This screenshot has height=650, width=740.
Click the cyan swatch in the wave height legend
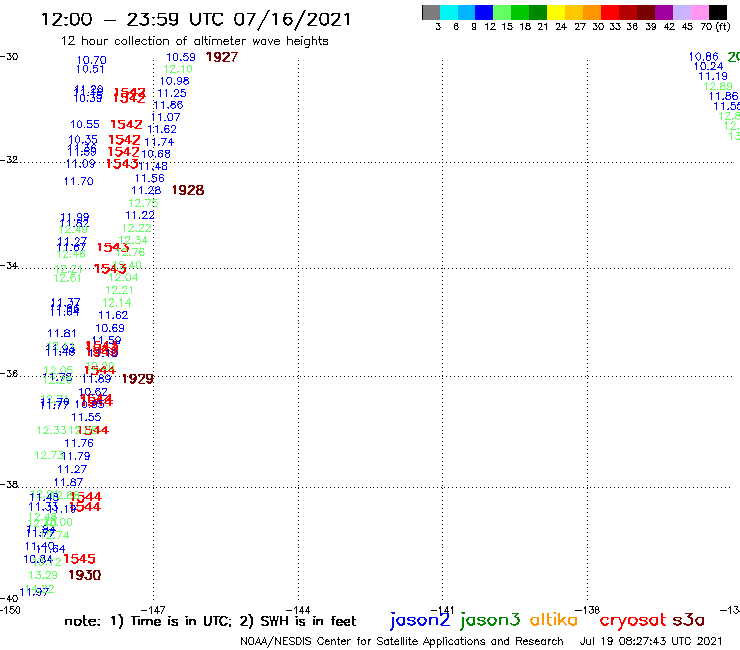(x=449, y=12)
